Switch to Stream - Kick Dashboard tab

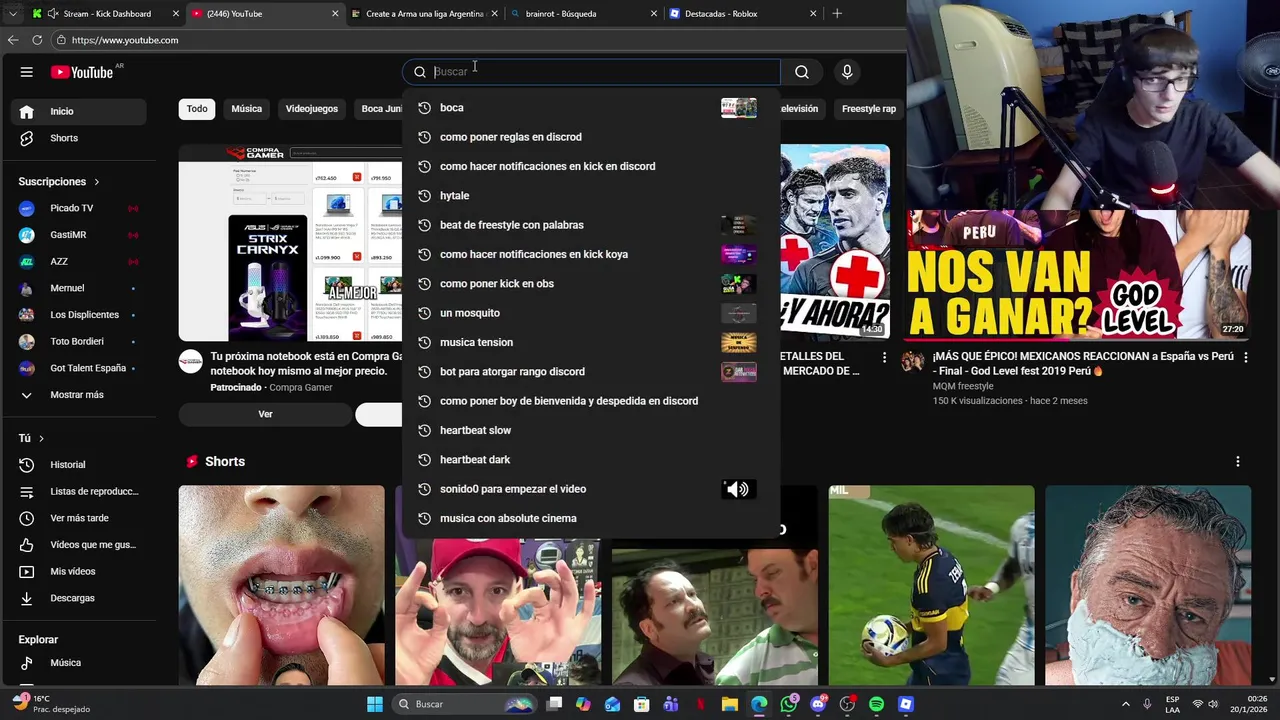(x=107, y=14)
